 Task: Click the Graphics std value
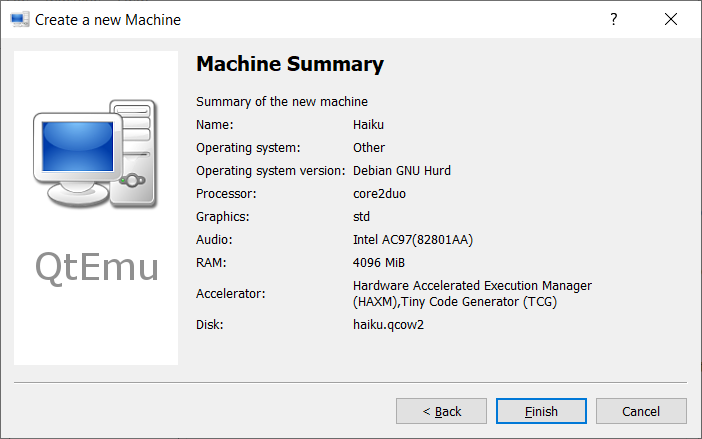pos(362,217)
